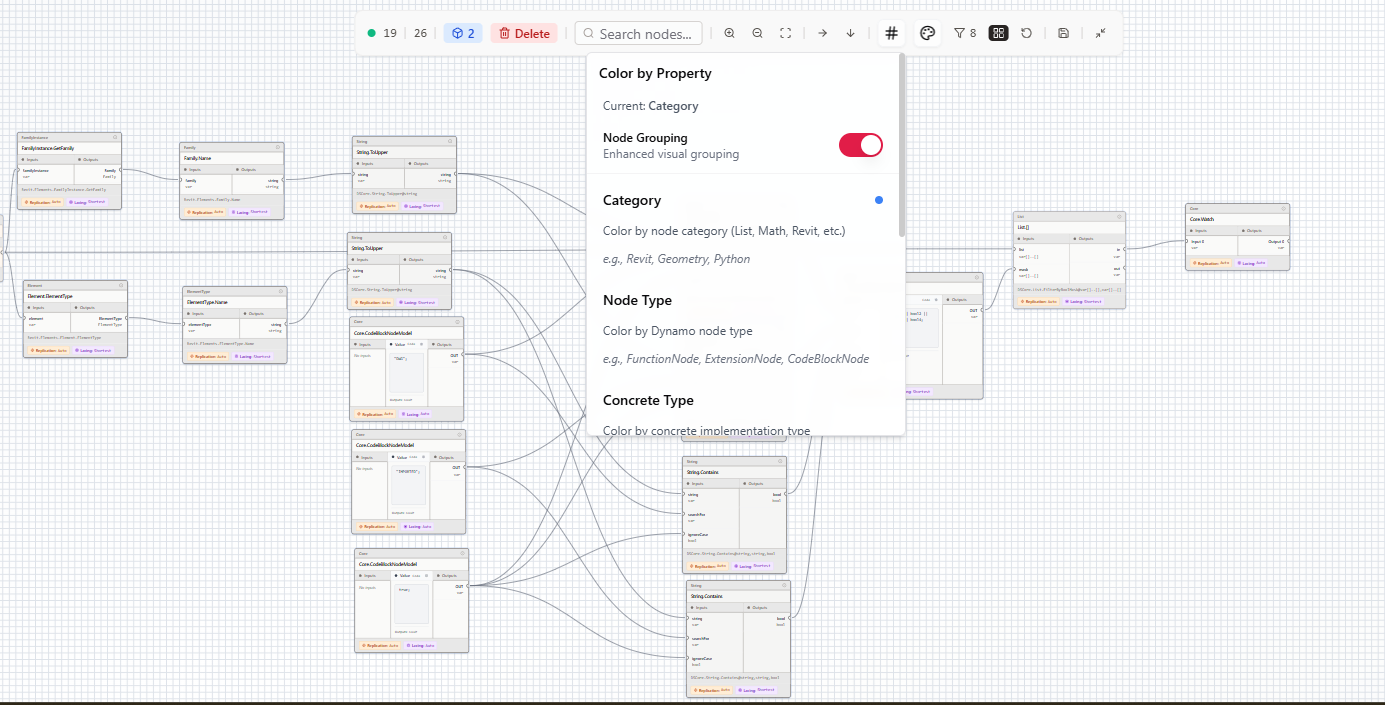Click the Color by Property panel scrollbar
This screenshot has height=705, width=1385.
pyautogui.click(x=902, y=145)
